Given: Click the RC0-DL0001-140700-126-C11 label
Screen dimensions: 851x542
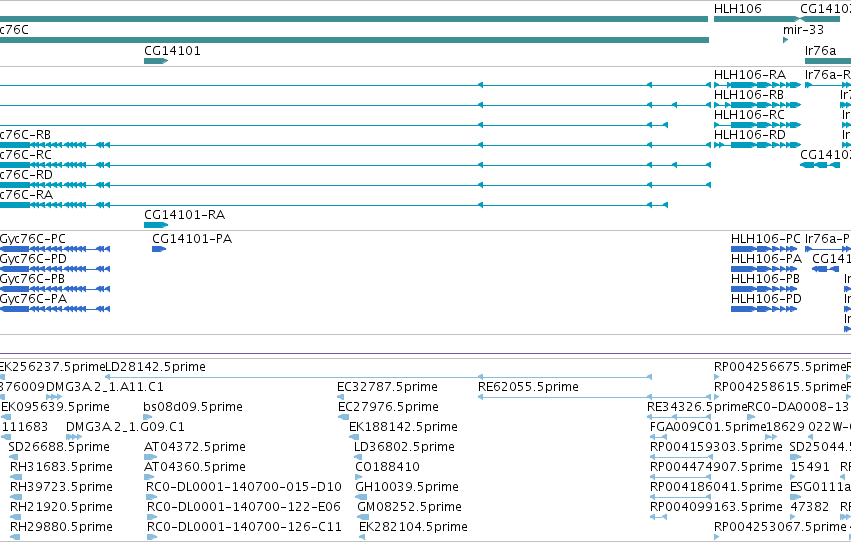Looking at the screenshot, I should click(x=244, y=527).
